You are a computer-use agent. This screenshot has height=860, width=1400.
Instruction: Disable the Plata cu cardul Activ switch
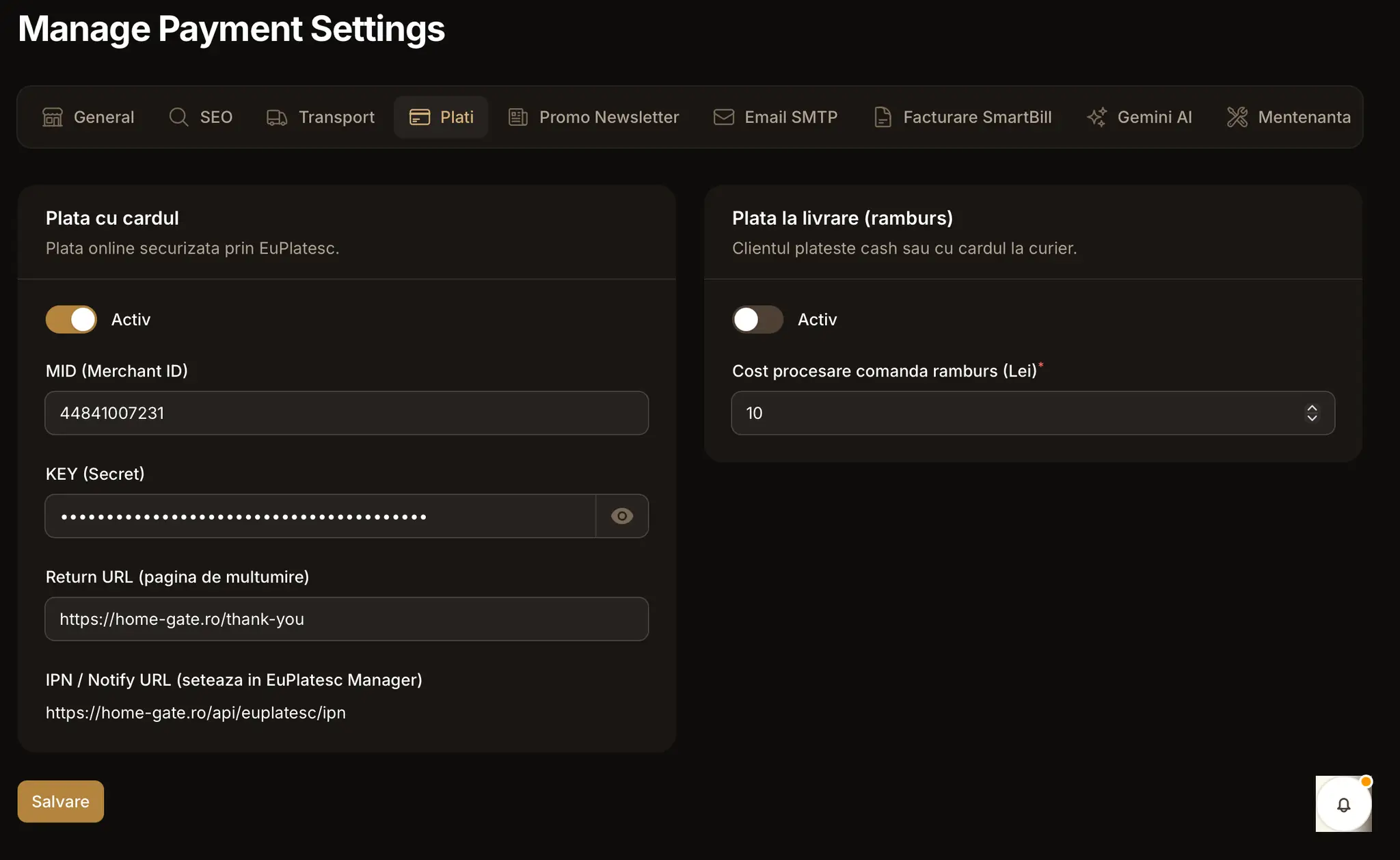click(x=71, y=319)
